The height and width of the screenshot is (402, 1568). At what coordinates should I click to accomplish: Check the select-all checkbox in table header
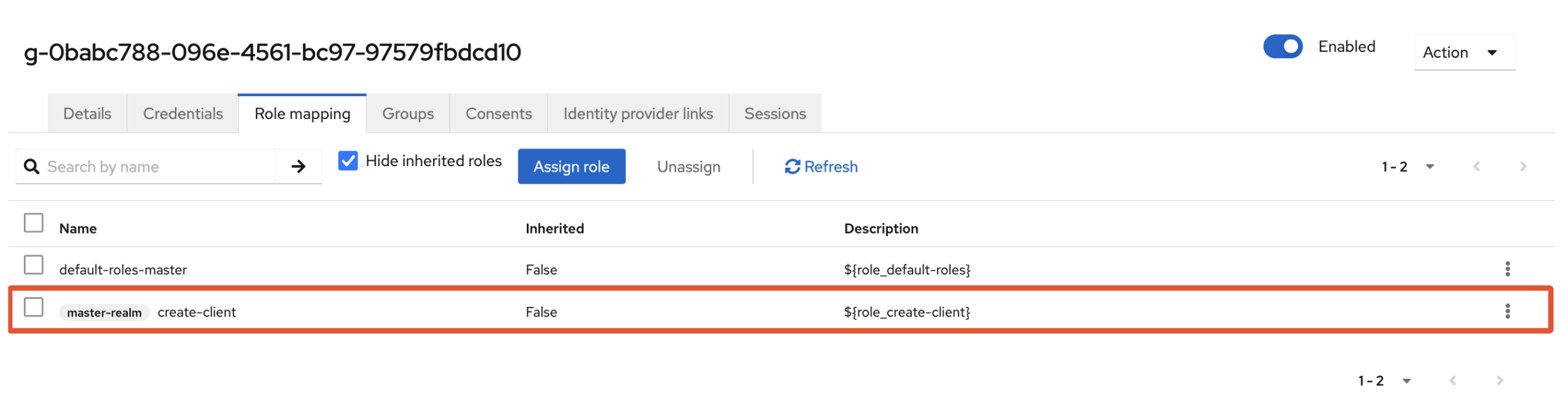[x=34, y=223]
